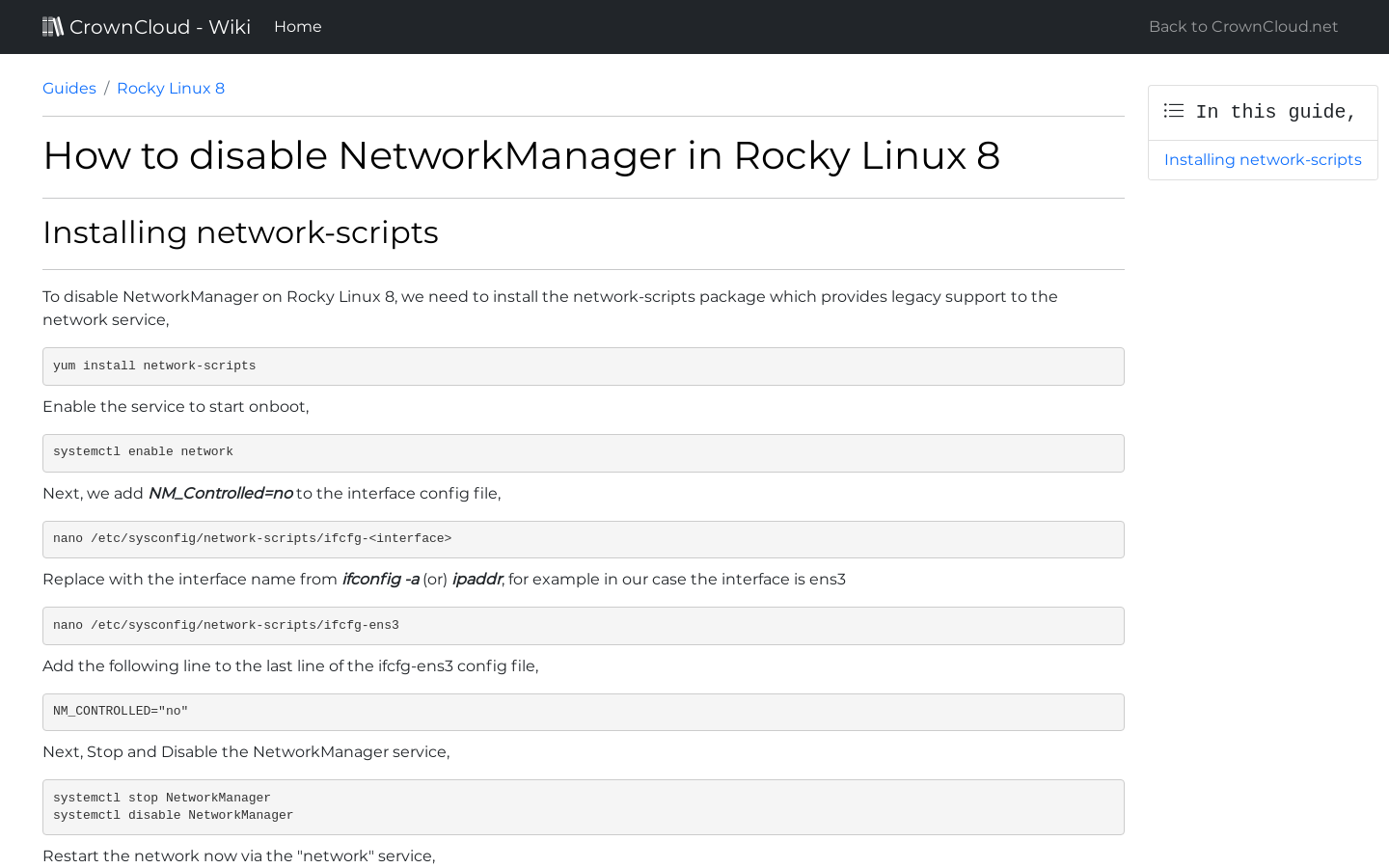Navigate to the Guides breadcrumb
Screen dimensions: 1389x868
(x=69, y=89)
